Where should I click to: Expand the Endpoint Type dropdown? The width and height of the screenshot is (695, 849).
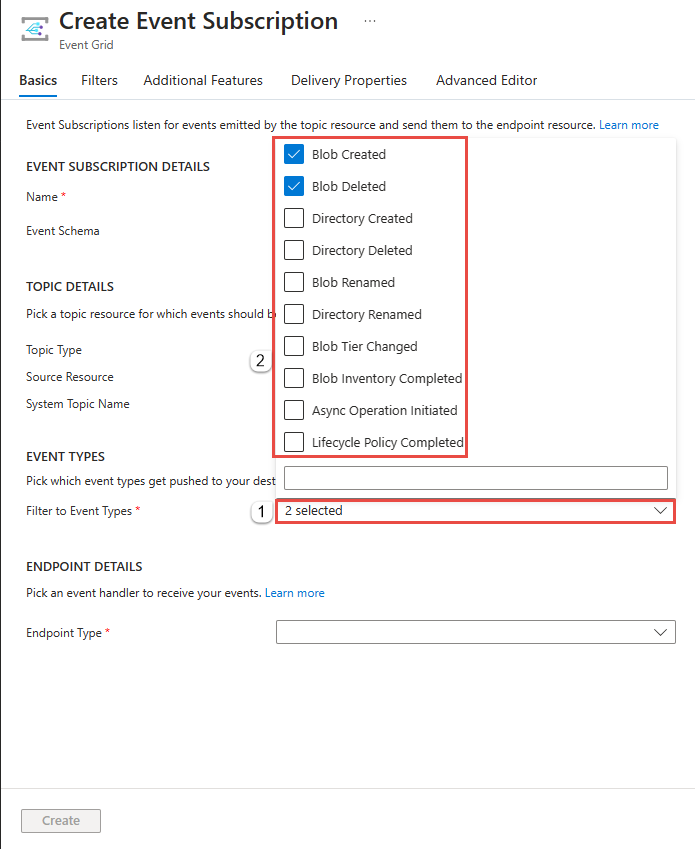(x=476, y=632)
